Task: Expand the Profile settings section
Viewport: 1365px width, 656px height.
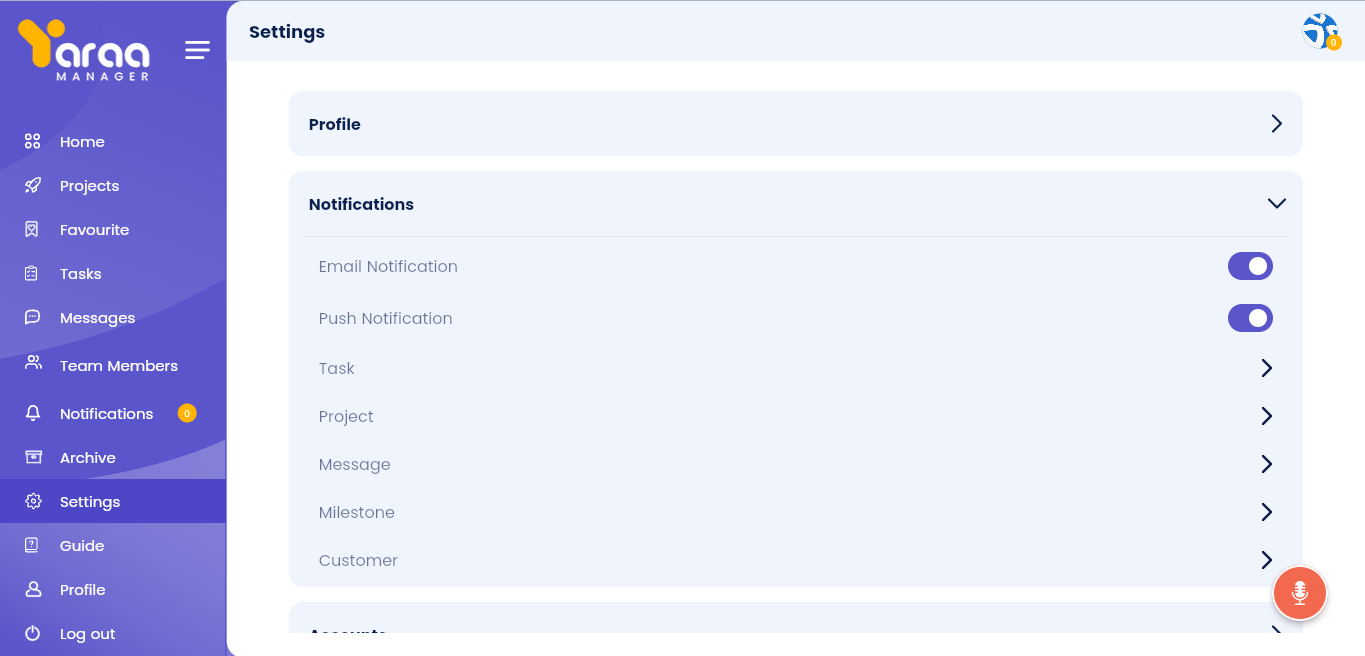Action: 1276,124
